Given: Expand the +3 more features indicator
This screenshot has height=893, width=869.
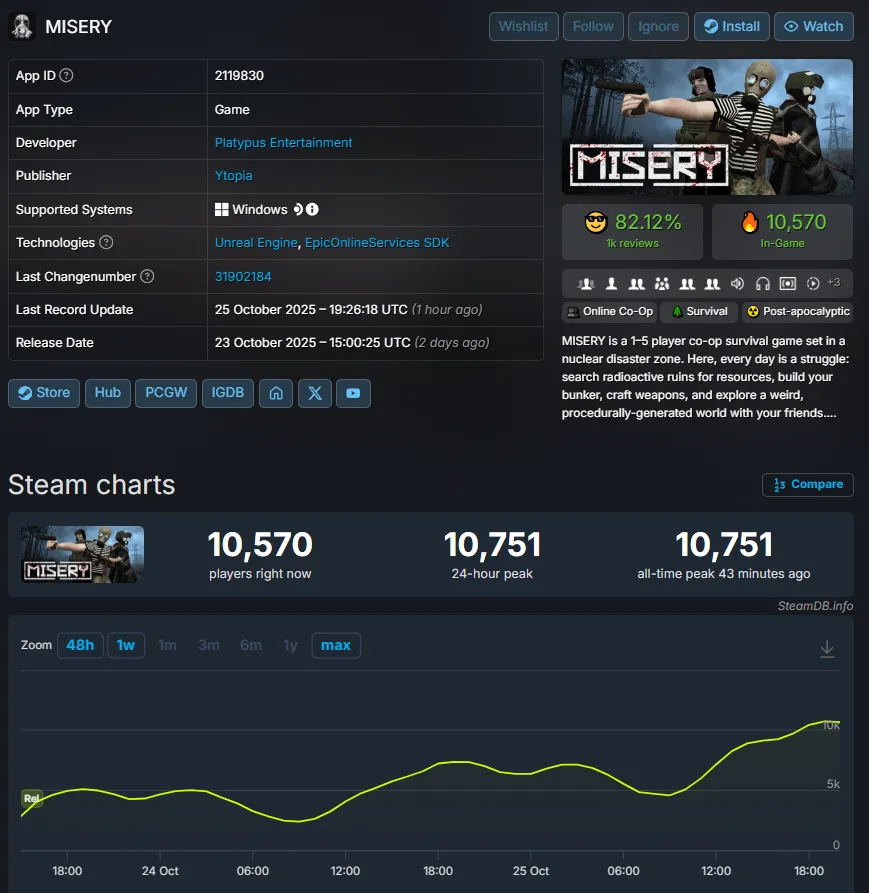Looking at the screenshot, I should pos(834,282).
